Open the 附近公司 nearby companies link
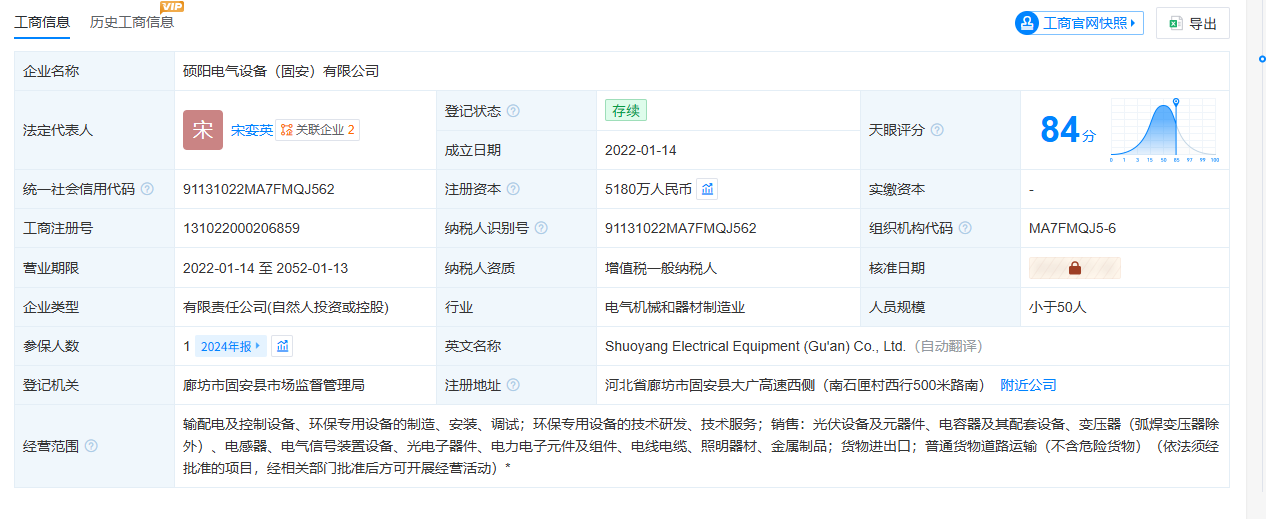The height and width of the screenshot is (519, 1266). [1028, 385]
